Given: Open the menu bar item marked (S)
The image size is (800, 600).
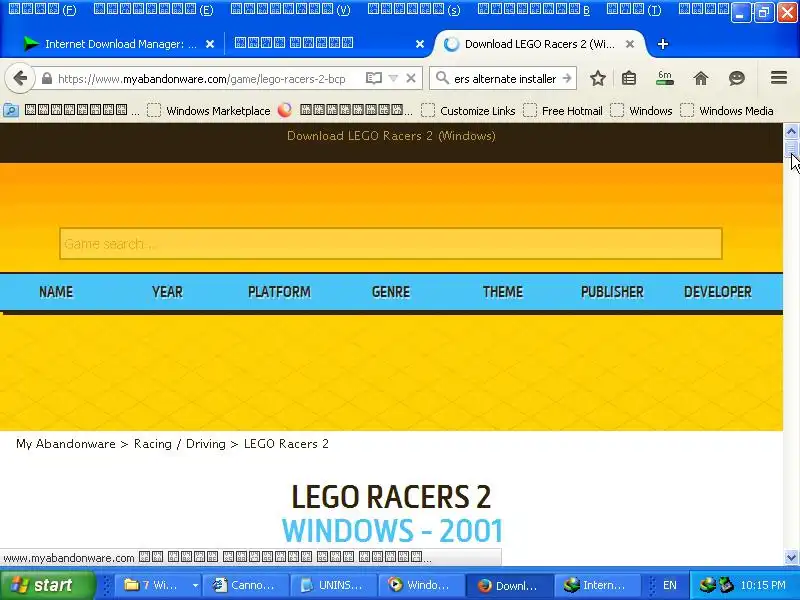Looking at the screenshot, I should pyautogui.click(x=414, y=10).
